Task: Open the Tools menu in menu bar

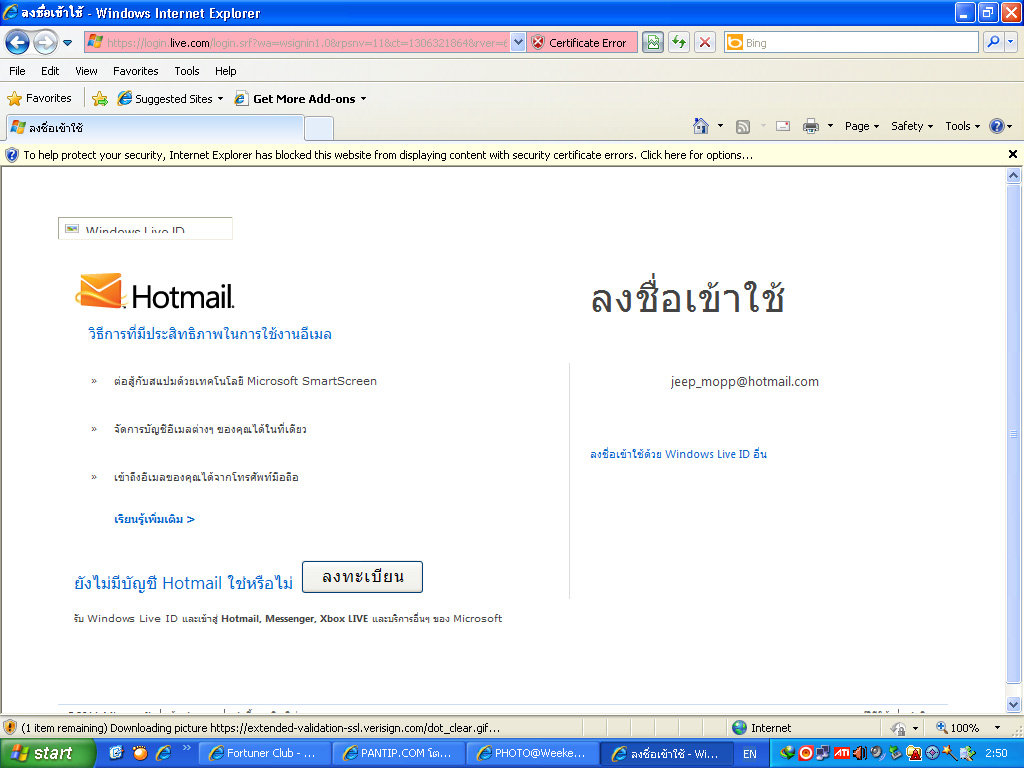Action: (186, 71)
